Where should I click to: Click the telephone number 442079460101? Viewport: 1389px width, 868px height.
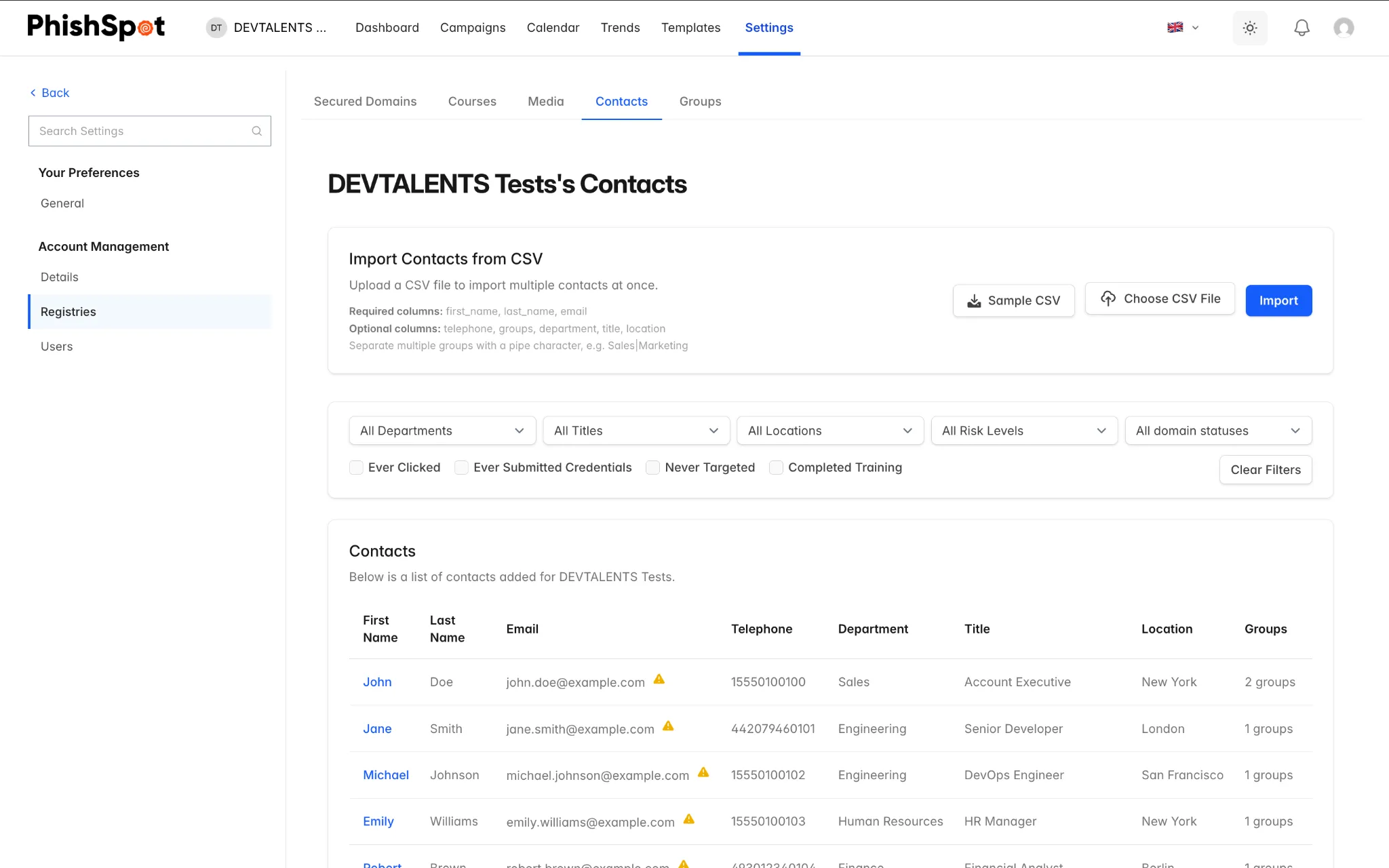tap(772, 729)
